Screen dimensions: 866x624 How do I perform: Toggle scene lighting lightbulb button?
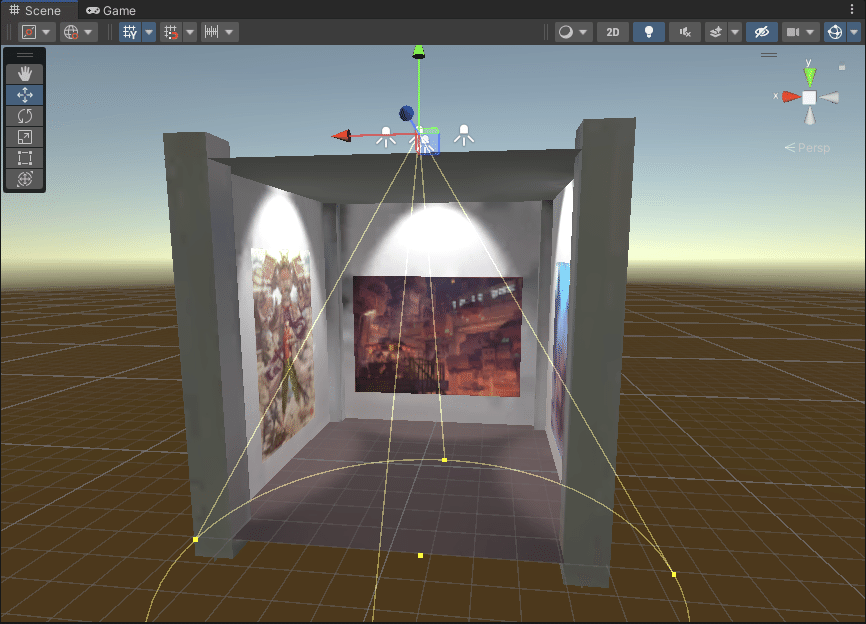(649, 32)
